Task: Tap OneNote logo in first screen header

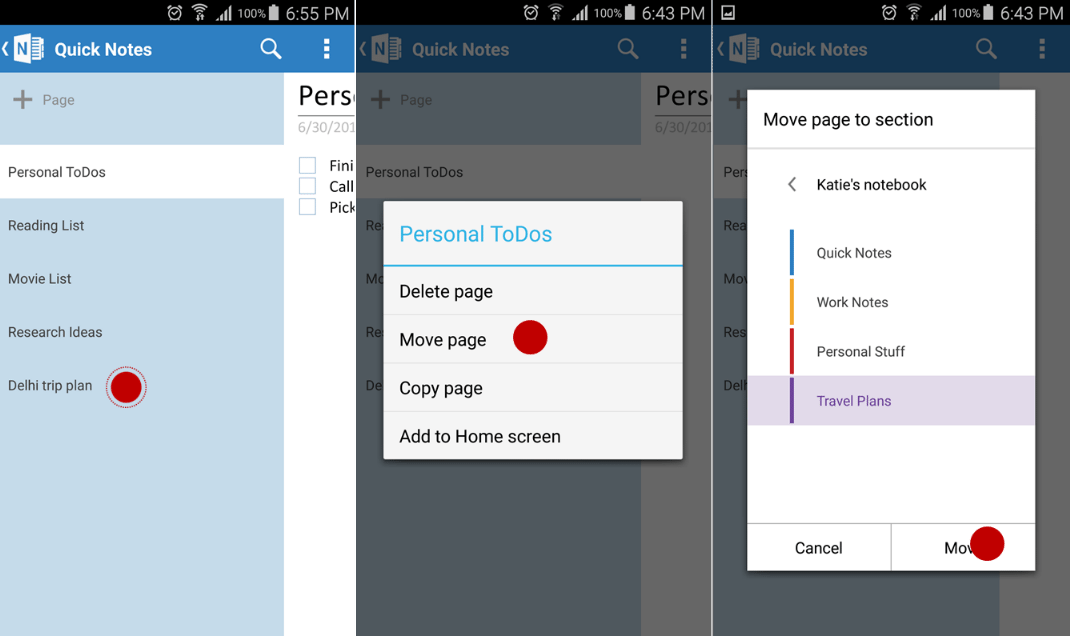Action: click(x=29, y=49)
